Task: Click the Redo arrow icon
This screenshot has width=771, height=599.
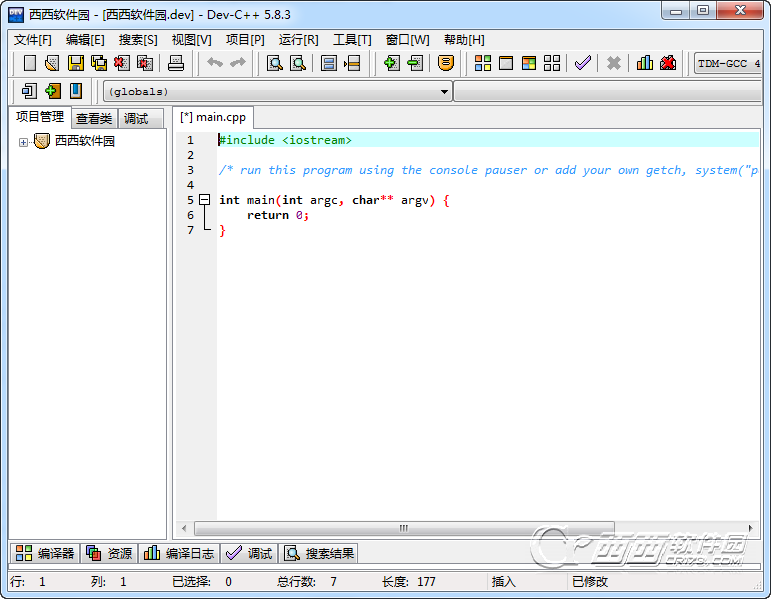Action: click(x=238, y=62)
